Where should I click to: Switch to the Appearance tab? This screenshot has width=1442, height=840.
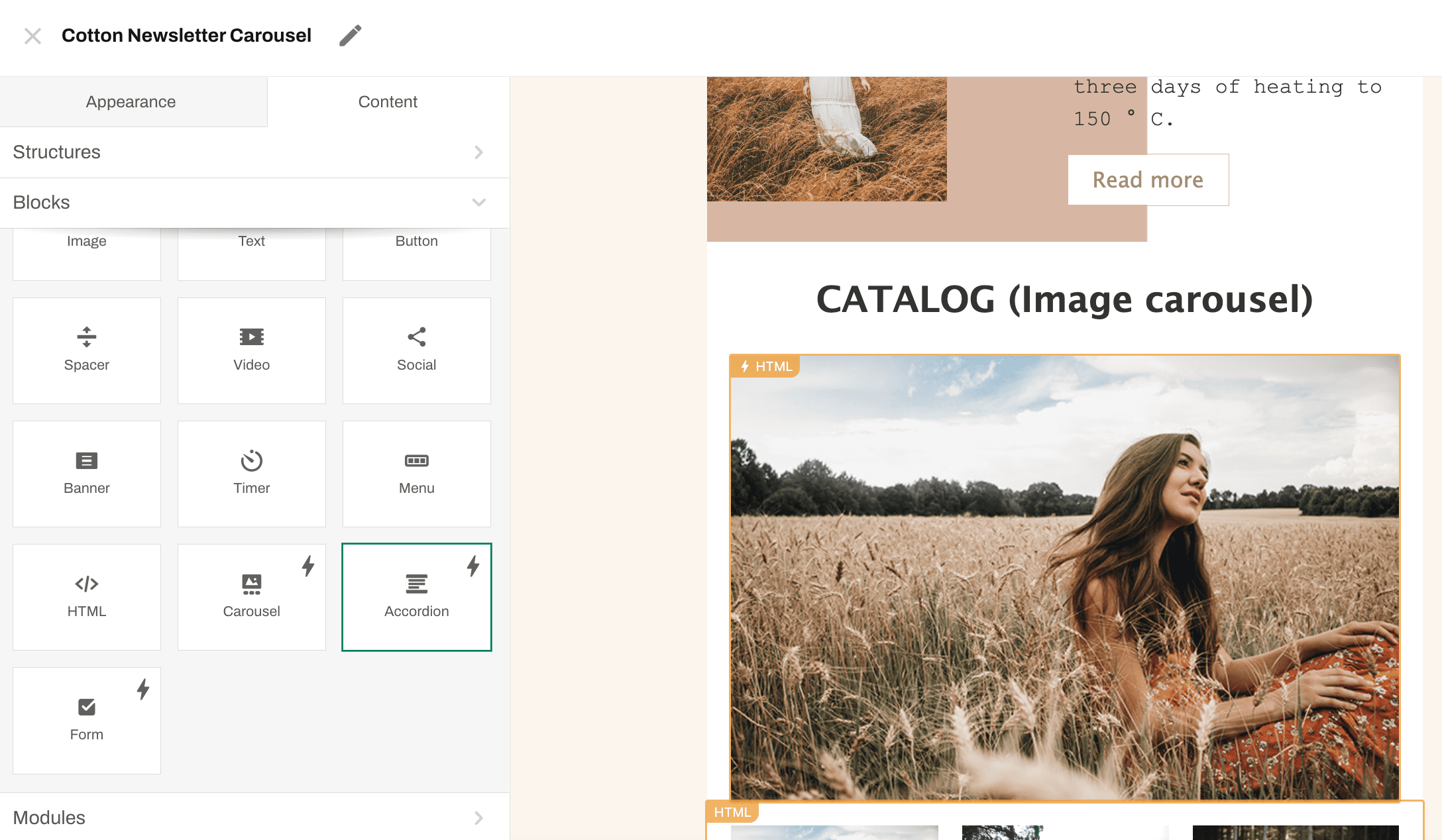tap(131, 102)
